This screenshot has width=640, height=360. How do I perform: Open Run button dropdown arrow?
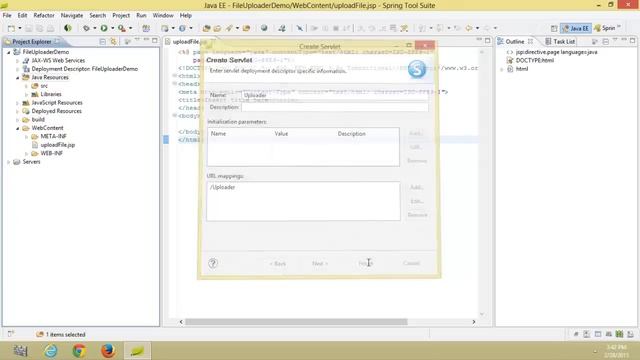[x=112, y=28]
